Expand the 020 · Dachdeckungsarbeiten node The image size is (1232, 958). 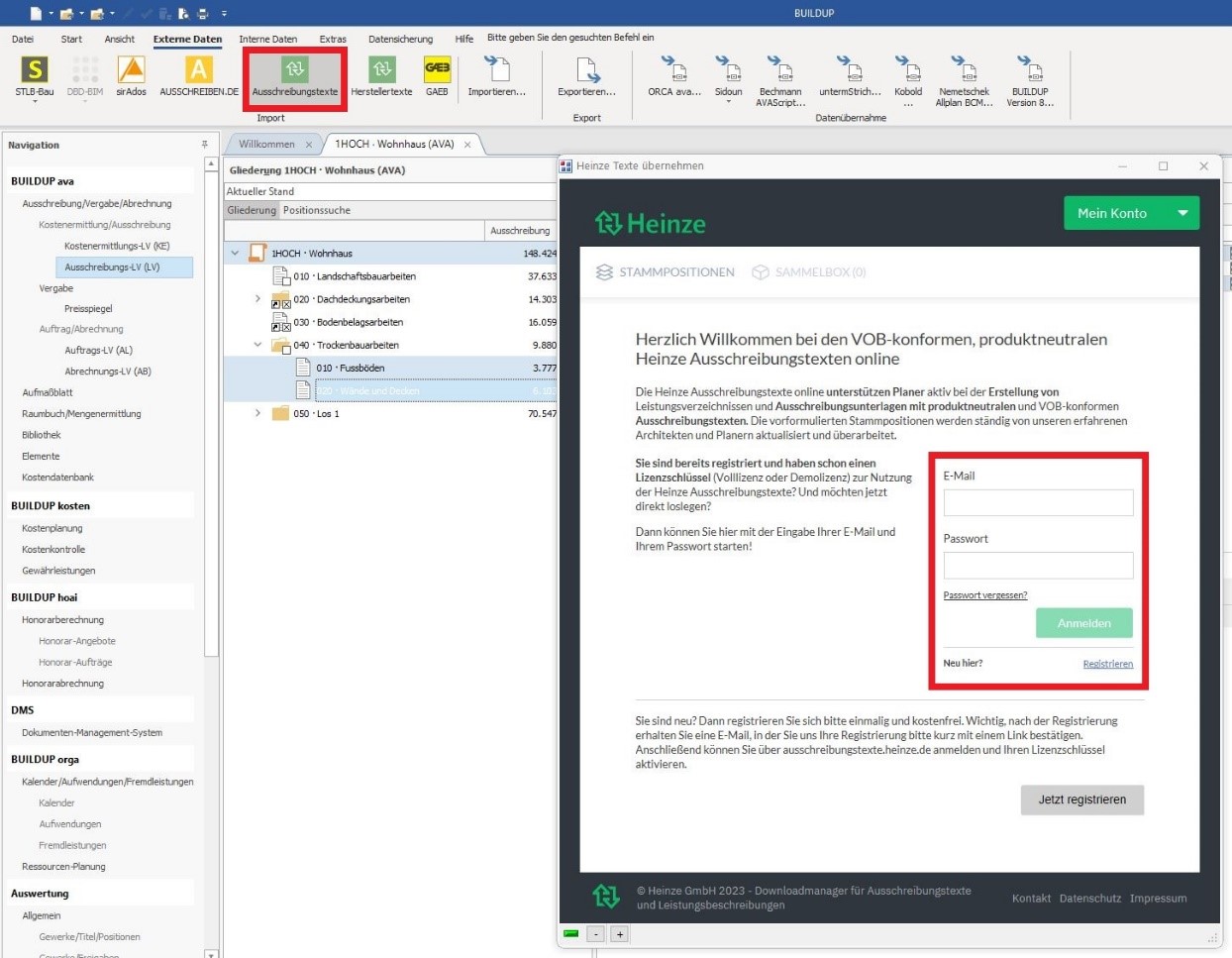pos(257,299)
